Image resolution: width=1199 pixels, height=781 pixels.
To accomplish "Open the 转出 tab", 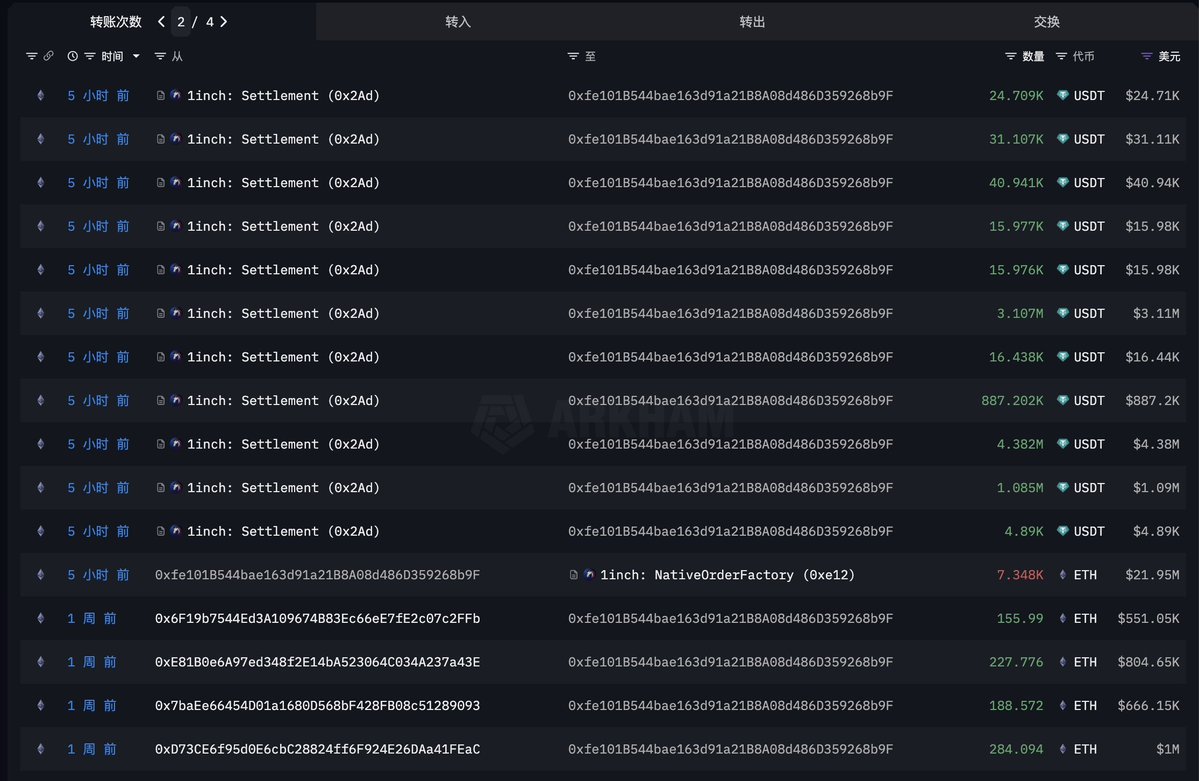I will point(752,21).
